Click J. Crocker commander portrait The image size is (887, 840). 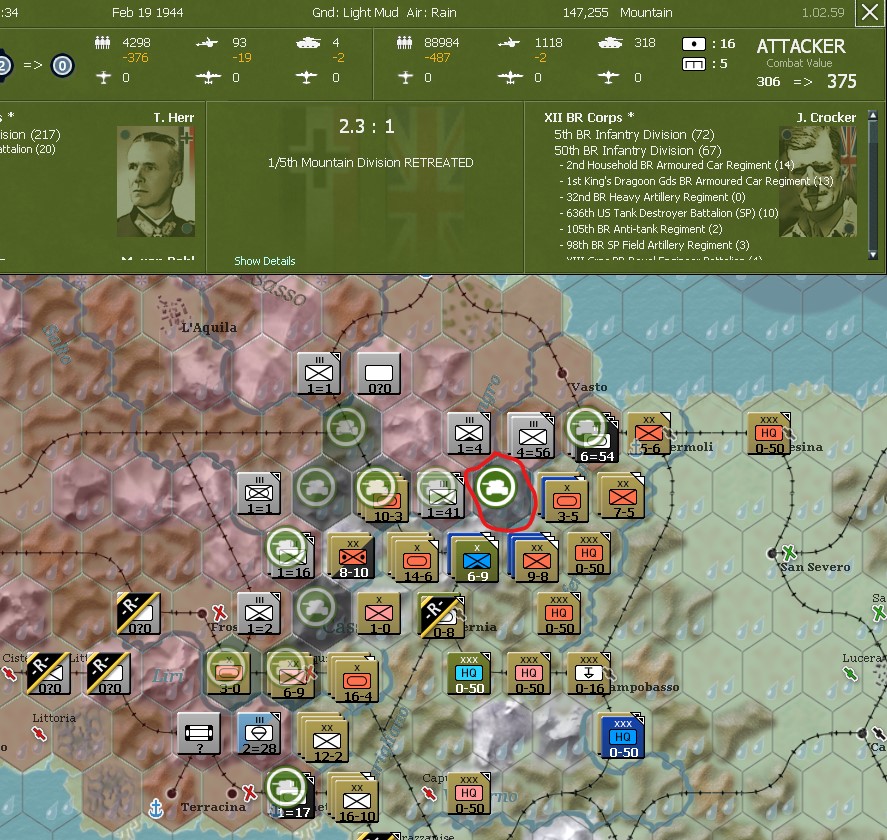point(817,182)
